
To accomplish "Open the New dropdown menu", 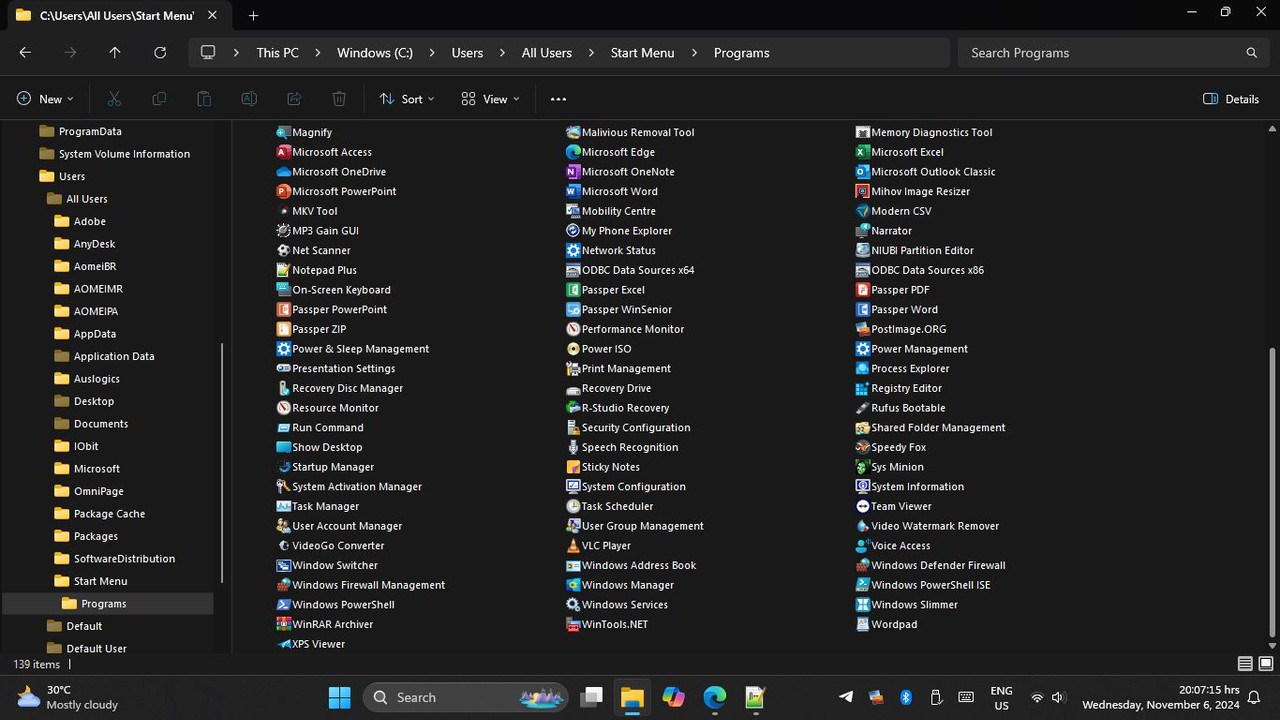I will (45, 99).
